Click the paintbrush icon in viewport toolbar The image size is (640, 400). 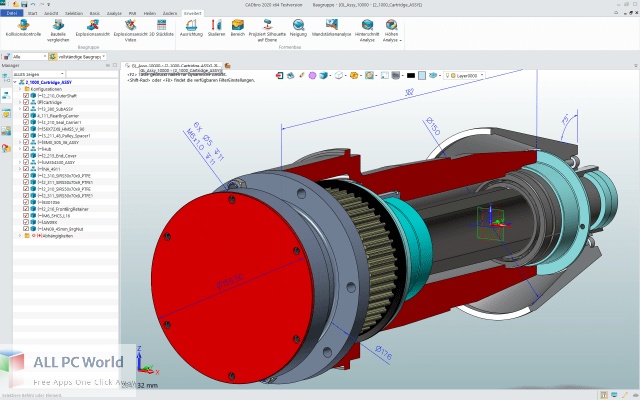tap(302, 76)
